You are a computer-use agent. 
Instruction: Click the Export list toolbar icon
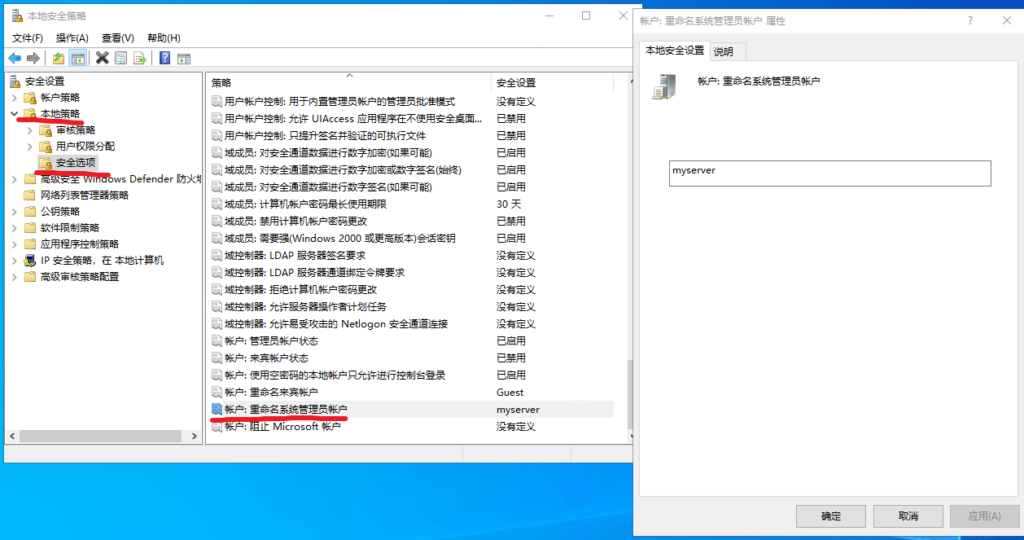140,58
